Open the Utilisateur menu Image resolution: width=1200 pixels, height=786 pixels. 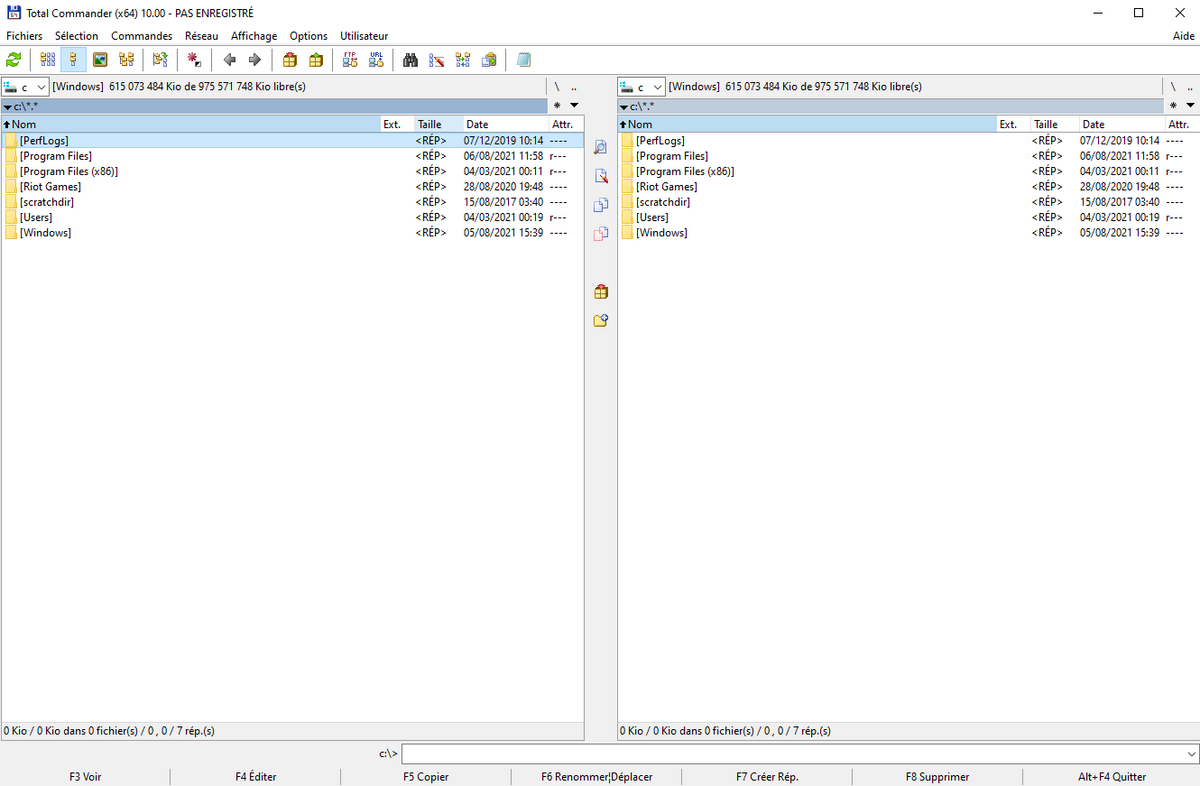coord(364,36)
